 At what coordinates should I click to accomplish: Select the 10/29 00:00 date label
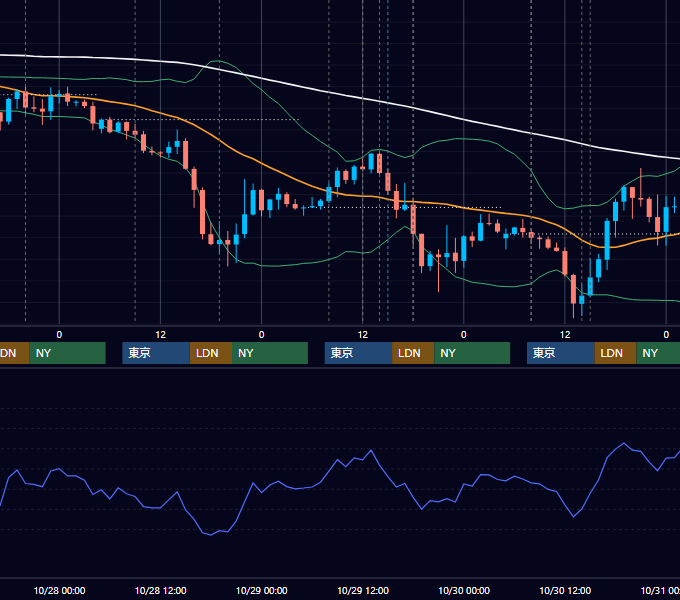click(x=262, y=590)
